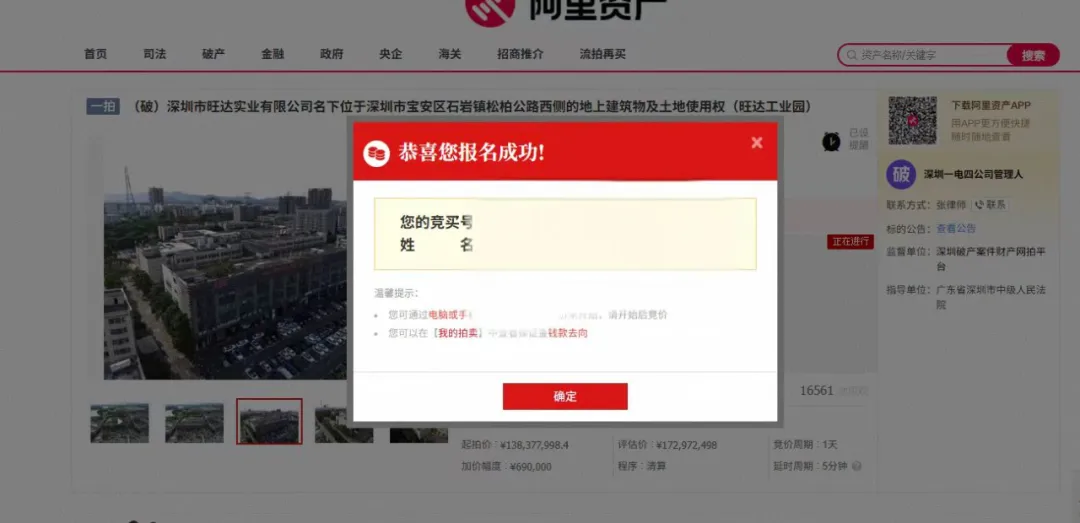
Task: Select the second thumbnail image
Action: click(x=194, y=423)
